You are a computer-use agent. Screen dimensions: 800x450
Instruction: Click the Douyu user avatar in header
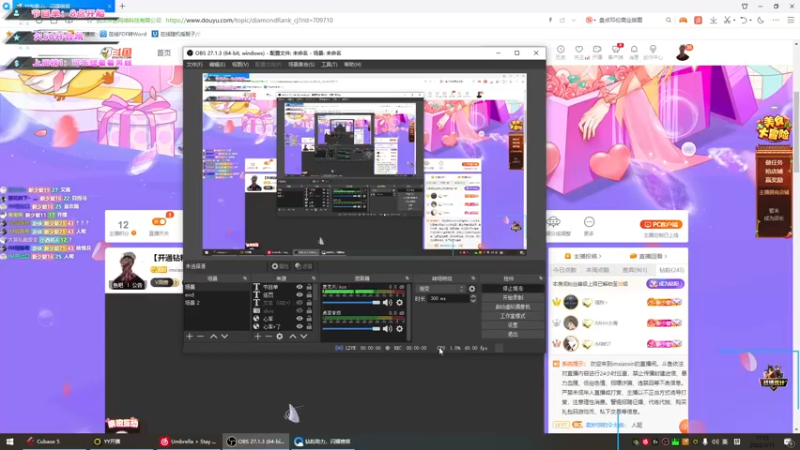(x=683, y=53)
